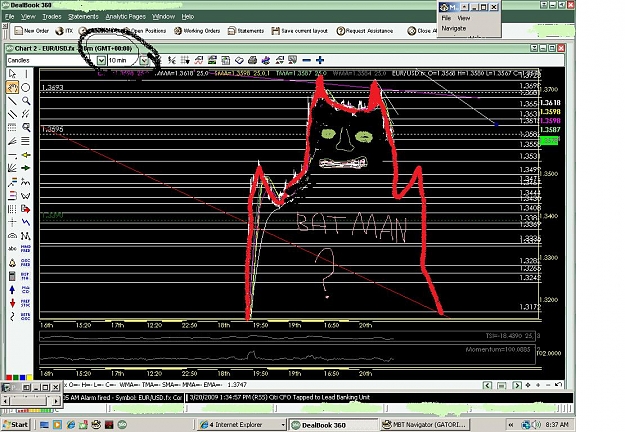Click the Request Assistance button
The width and height of the screenshot is (625, 432).
tap(365, 31)
